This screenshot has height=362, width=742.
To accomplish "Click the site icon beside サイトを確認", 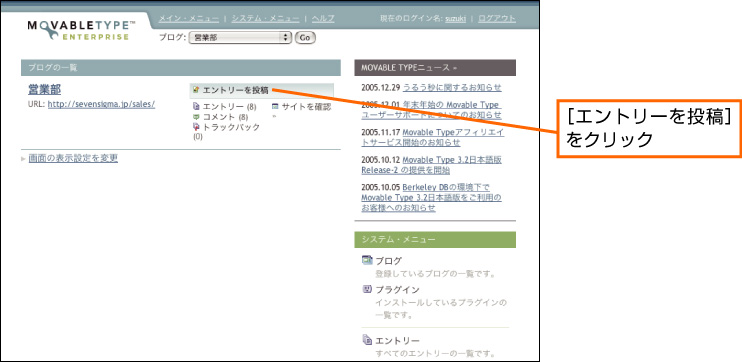I will (x=275, y=107).
